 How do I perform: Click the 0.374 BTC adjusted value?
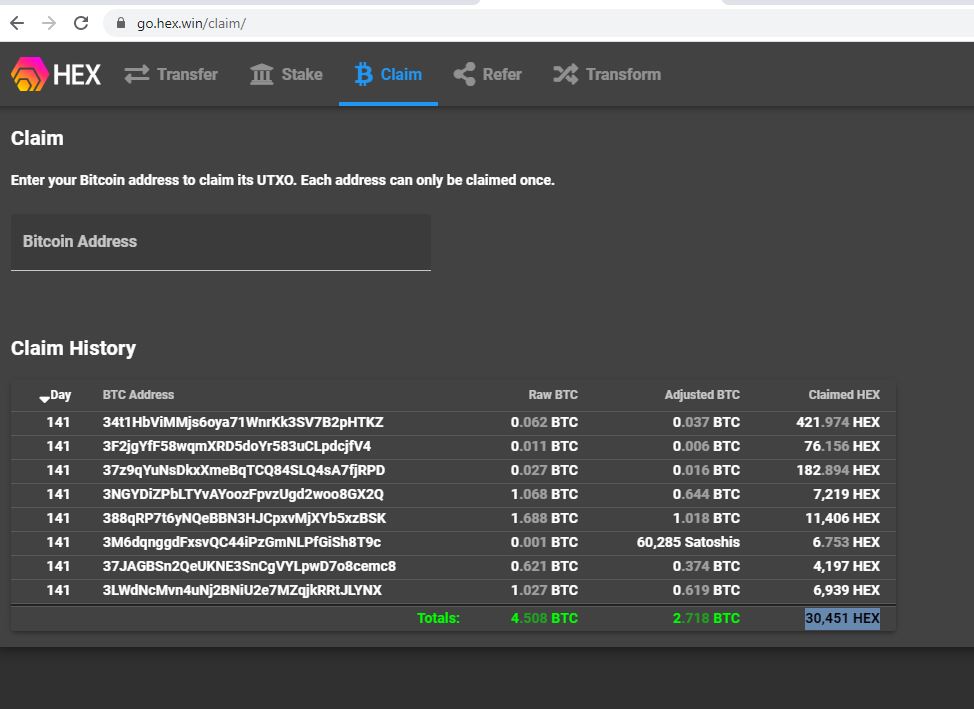point(706,566)
